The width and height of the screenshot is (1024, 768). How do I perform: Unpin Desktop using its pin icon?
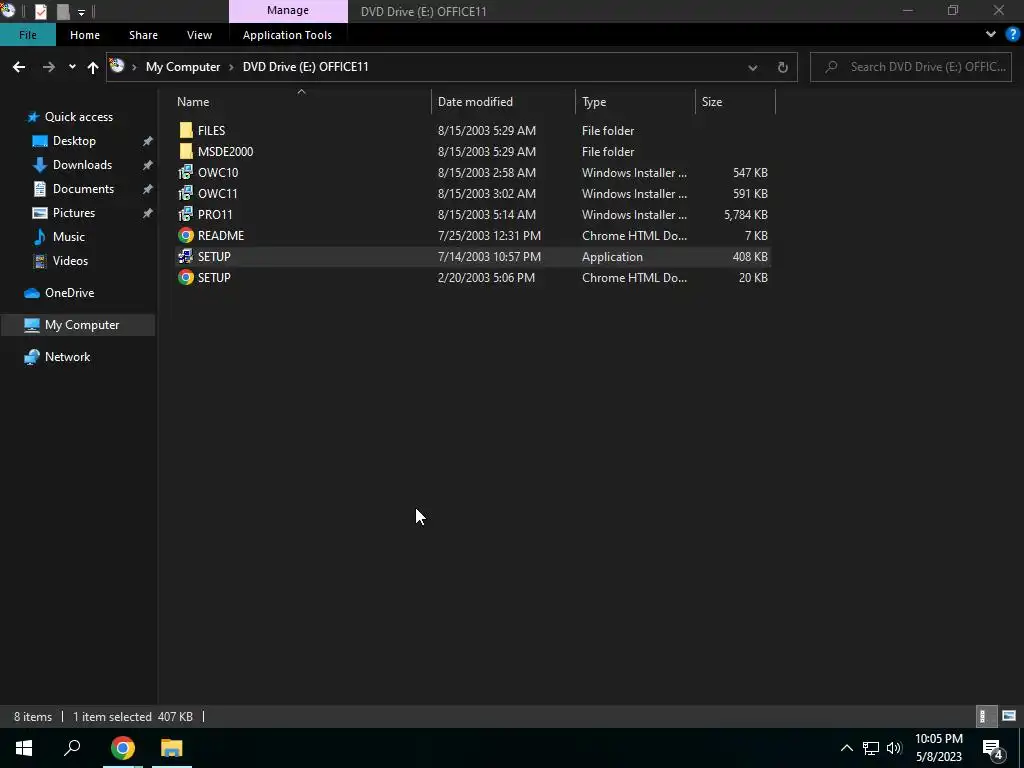[x=148, y=141]
